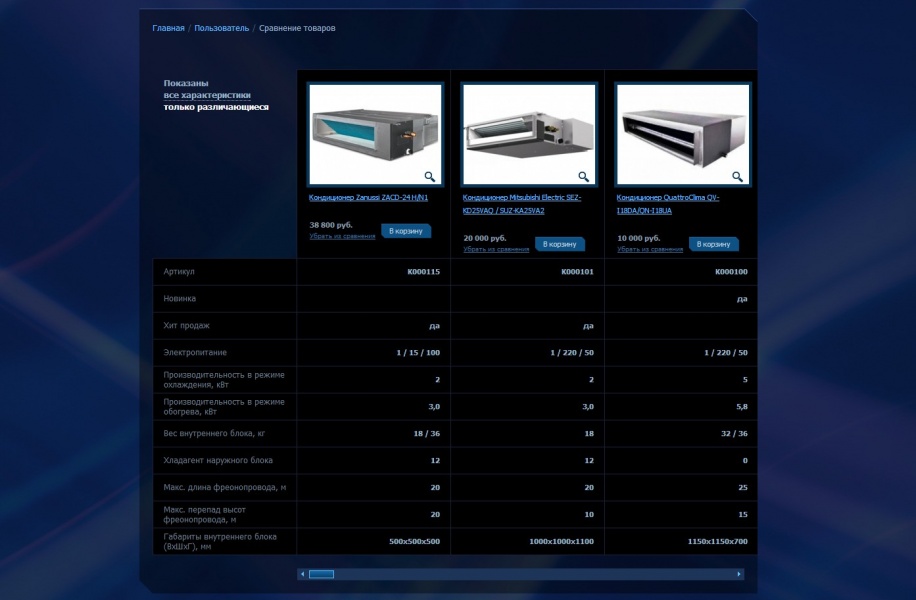This screenshot has width=916, height=600.
Task: Click Макс. перепад высот фреонопровода label
Action: click(204, 515)
